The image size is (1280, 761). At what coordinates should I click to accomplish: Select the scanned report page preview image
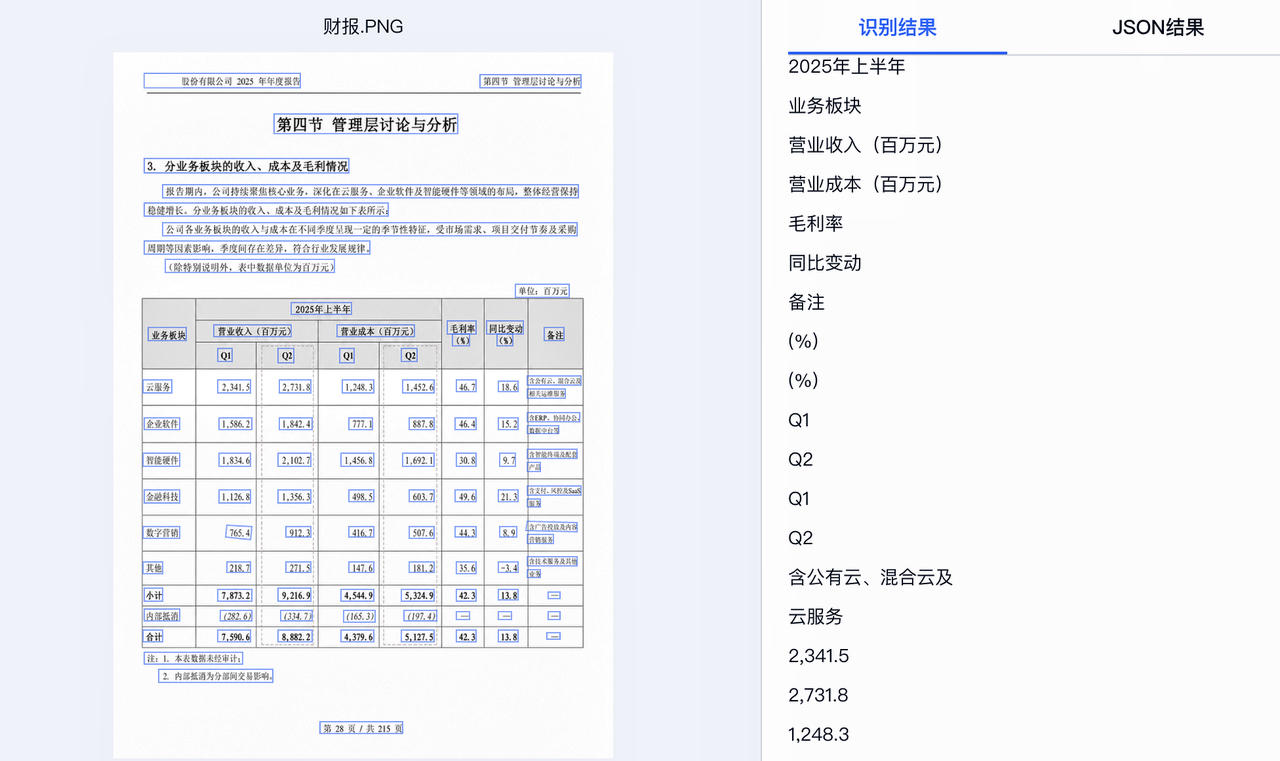click(x=363, y=405)
